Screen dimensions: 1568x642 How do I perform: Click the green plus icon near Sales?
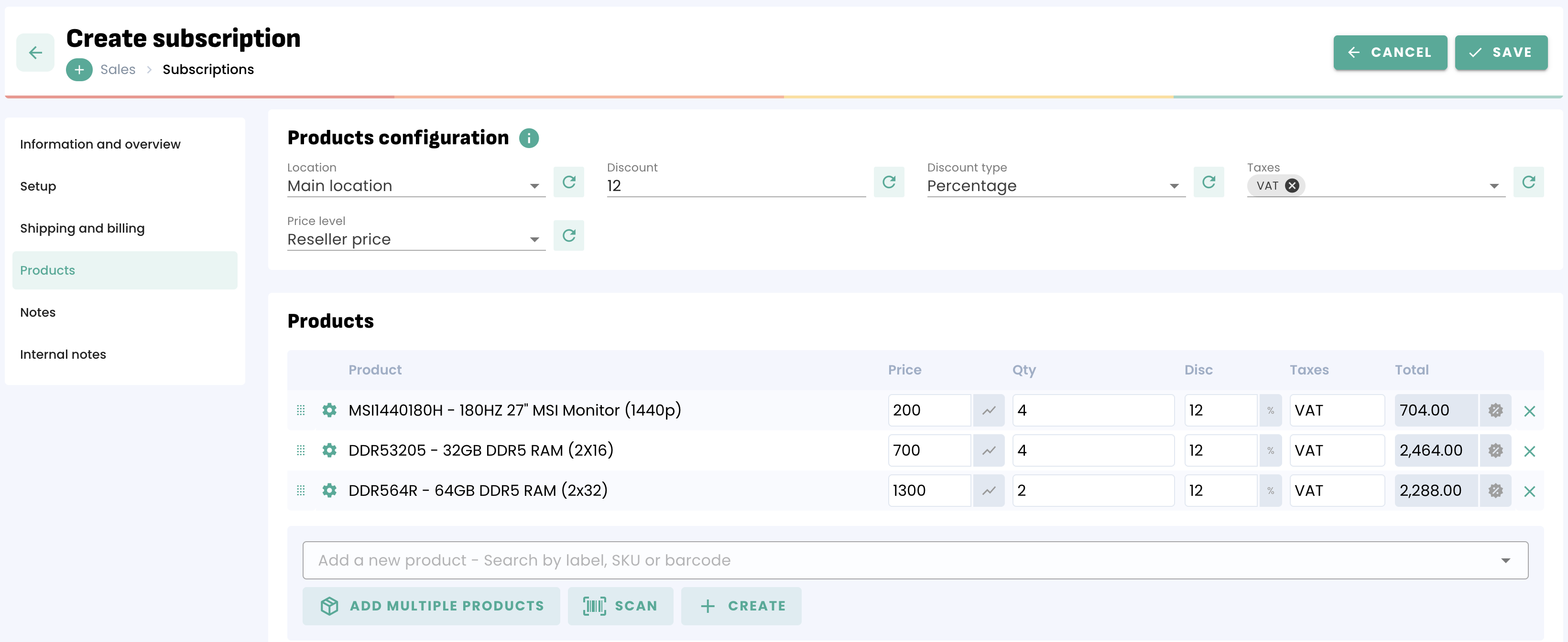click(x=79, y=70)
